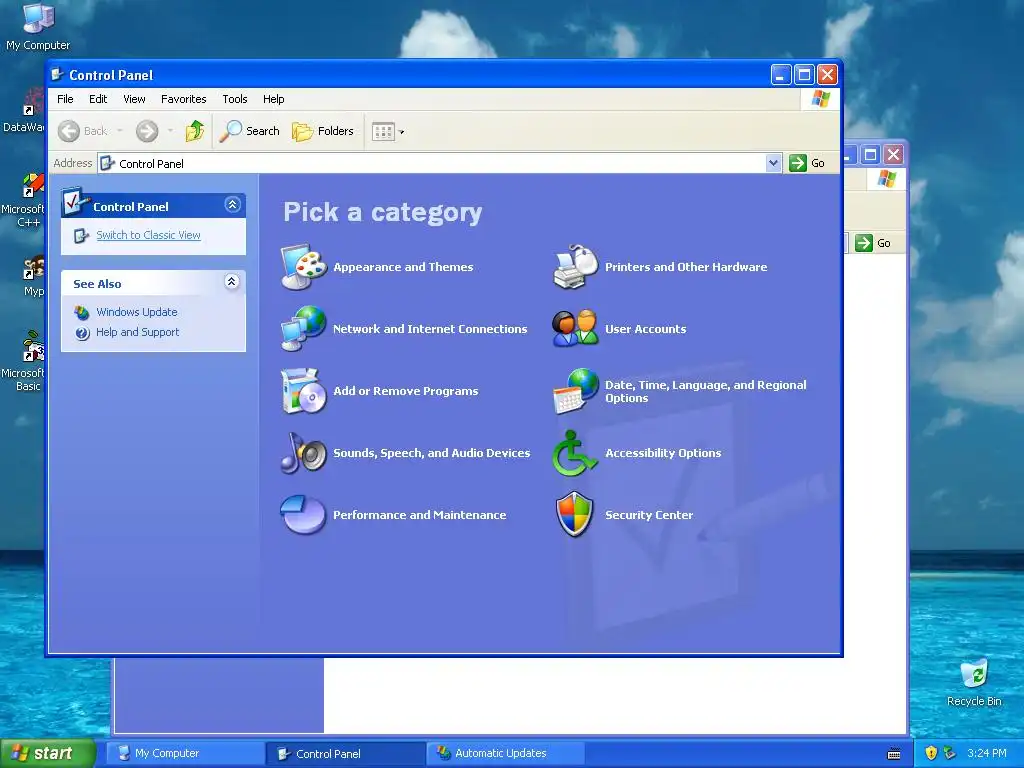Open Printers and Other Hardware icon
The image size is (1024, 768).
[x=575, y=266]
